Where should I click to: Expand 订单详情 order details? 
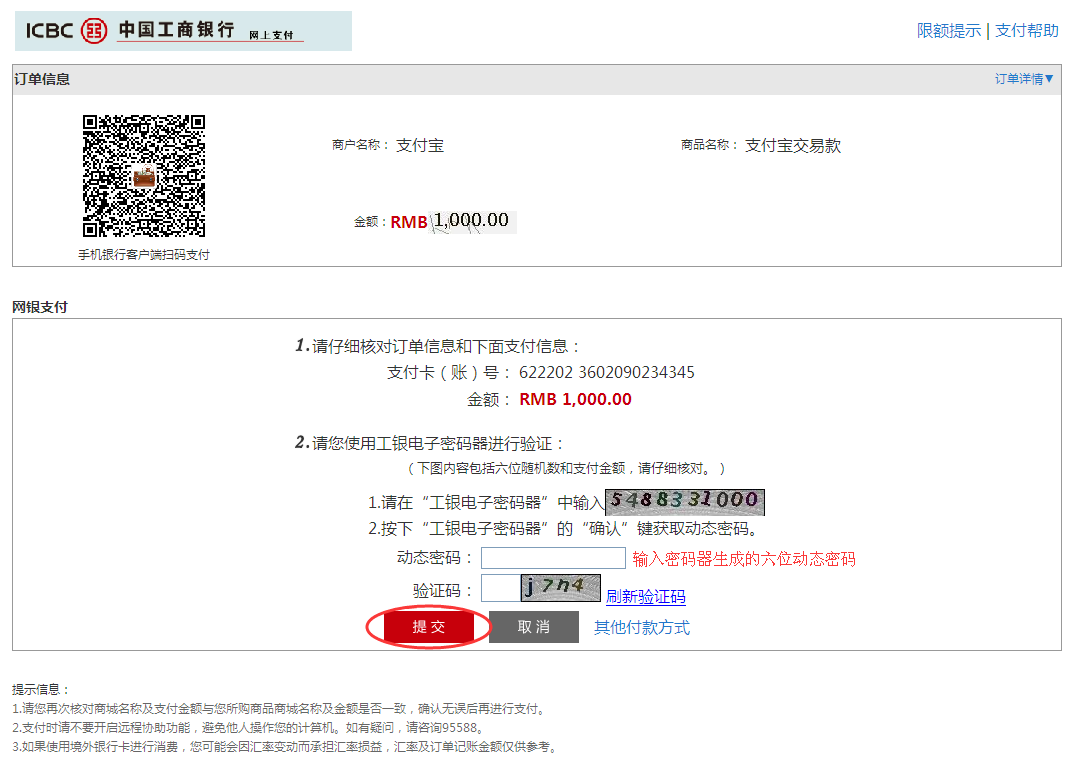pyautogui.click(x=1024, y=79)
